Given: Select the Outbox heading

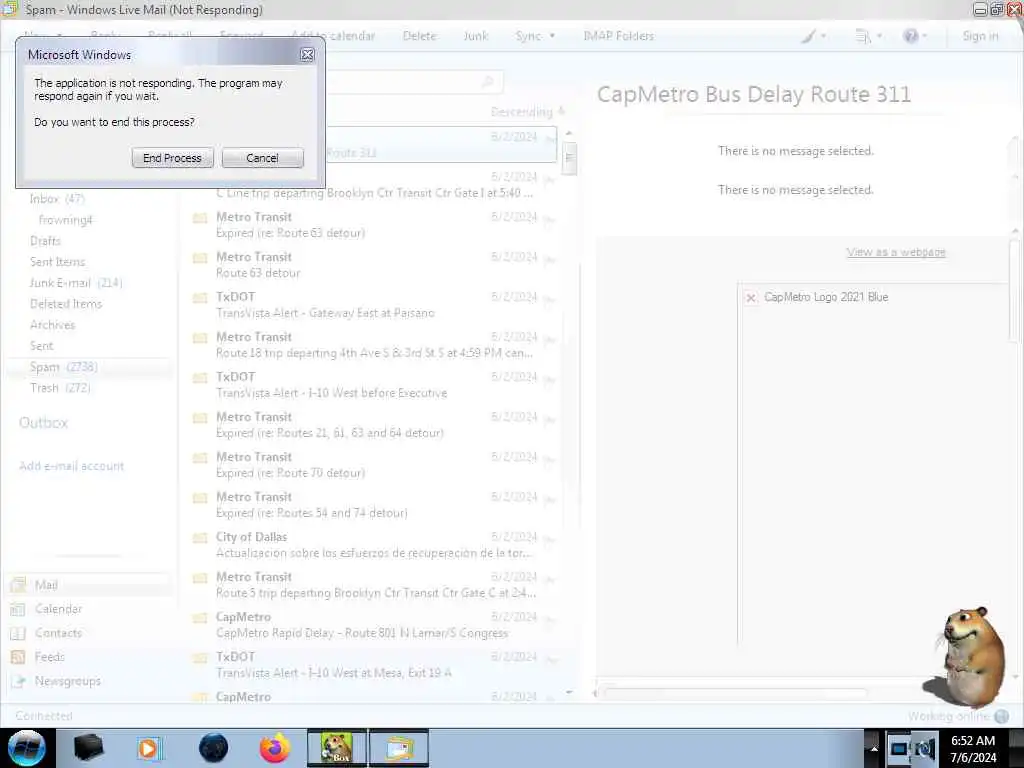Looking at the screenshot, I should (43, 423).
